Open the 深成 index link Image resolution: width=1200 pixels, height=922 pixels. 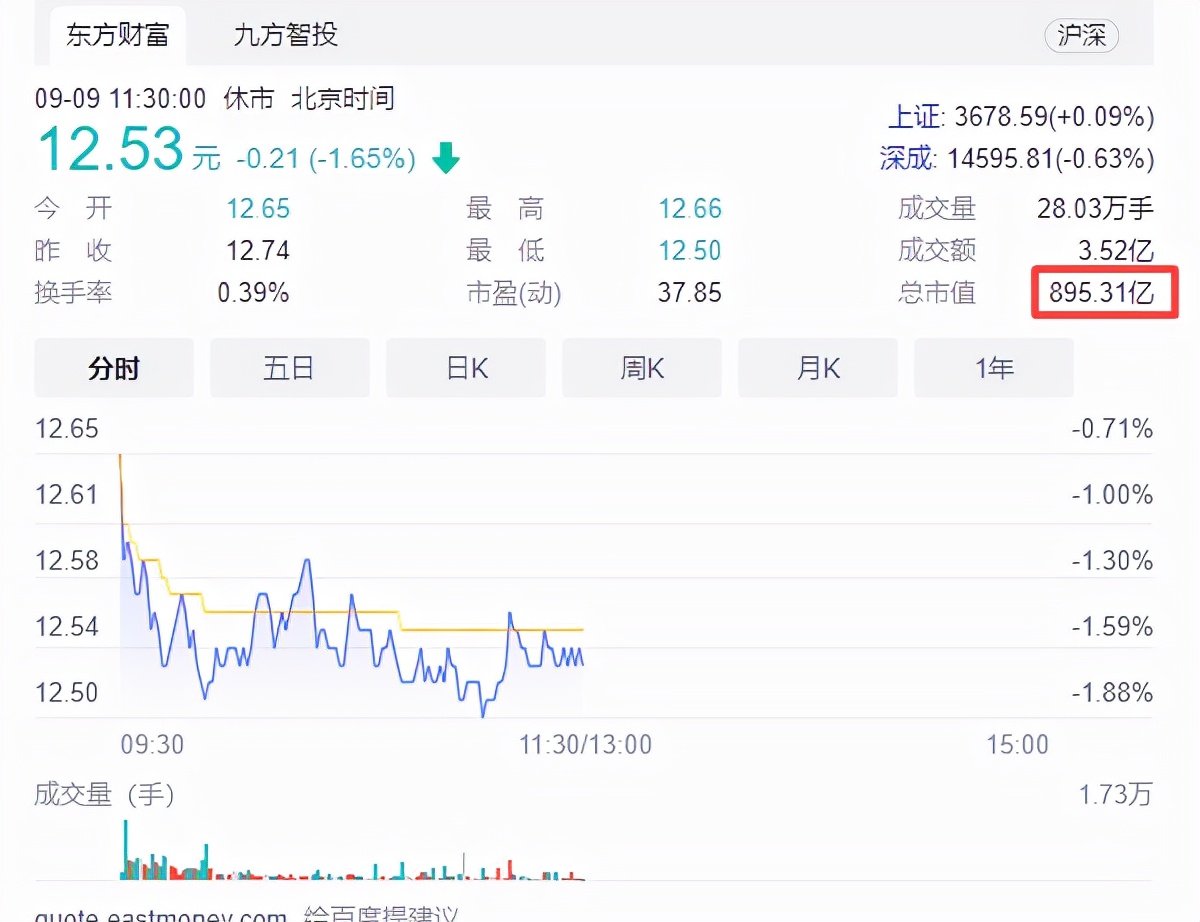tap(908, 158)
